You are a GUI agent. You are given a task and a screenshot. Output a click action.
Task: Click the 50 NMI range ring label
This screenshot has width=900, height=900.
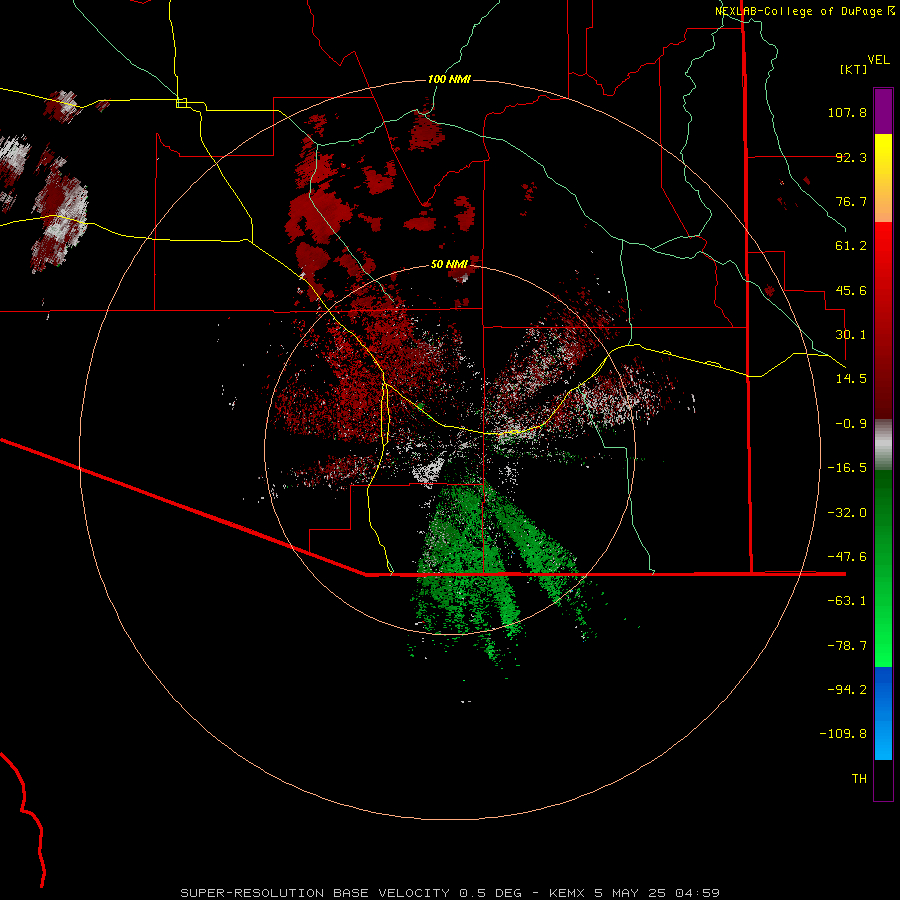click(449, 264)
